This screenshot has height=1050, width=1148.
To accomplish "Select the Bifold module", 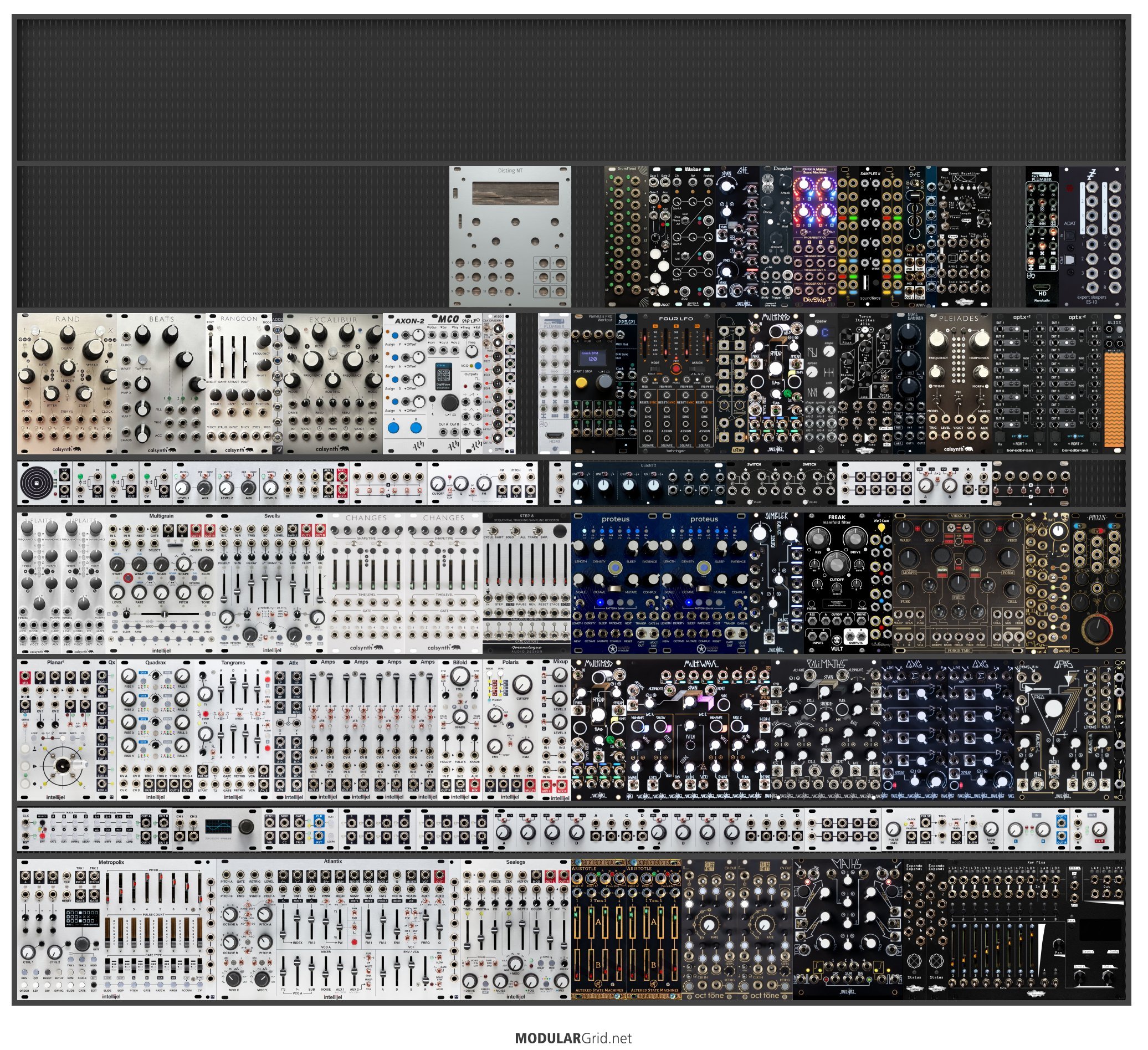I will (x=460, y=730).
